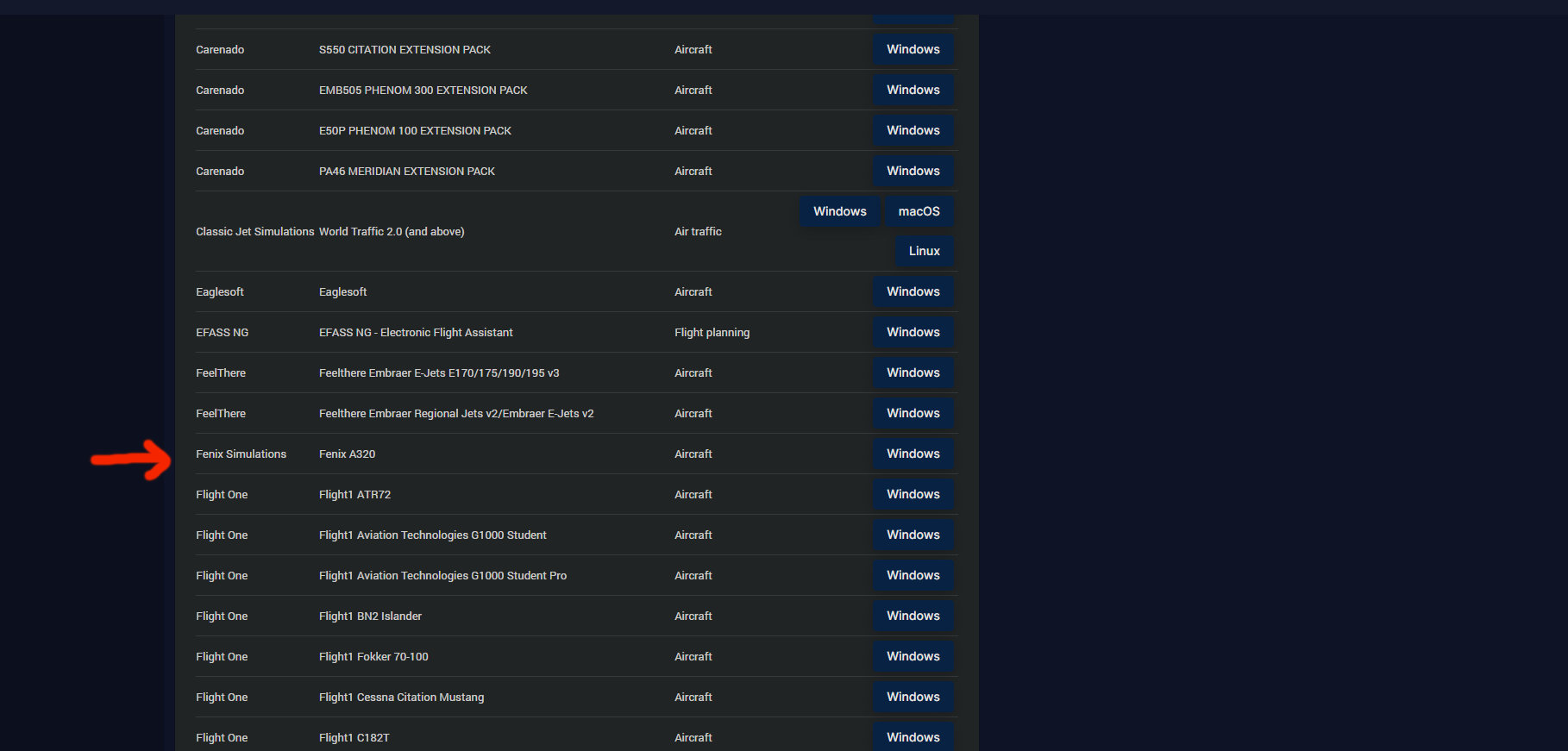Click EFASS NG - Electronic Flight Assistant product name

416,333
